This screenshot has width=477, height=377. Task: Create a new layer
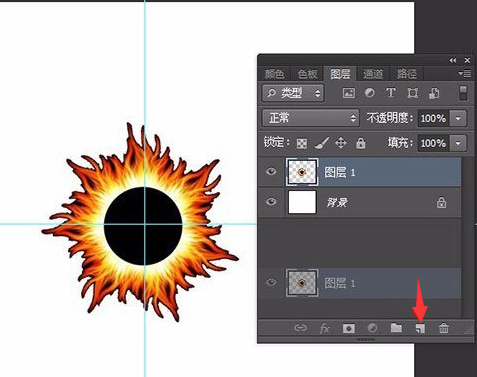(x=420, y=328)
